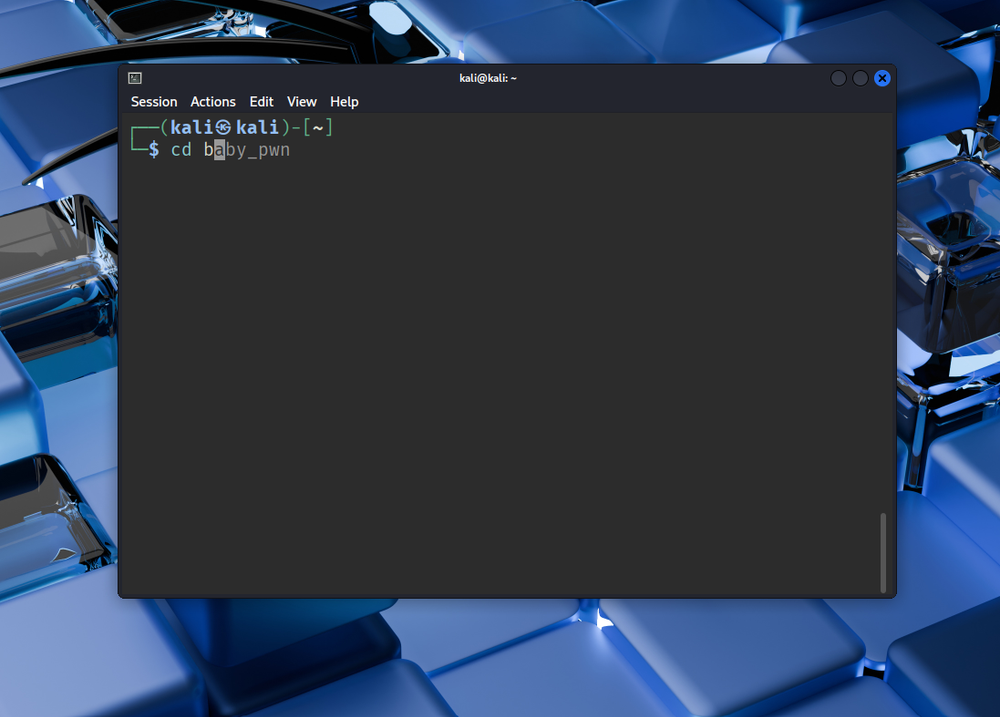This screenshot has width=1000, height=717.
Task: Click the '$' prompt symbol
Action: click(x=154, y=150)
